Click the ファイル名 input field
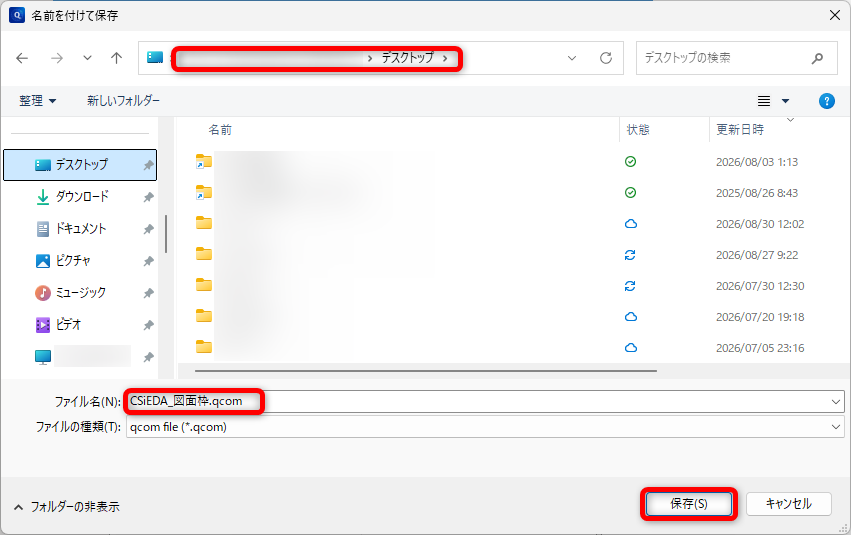851x535 pixels. (x=485, y=402)
